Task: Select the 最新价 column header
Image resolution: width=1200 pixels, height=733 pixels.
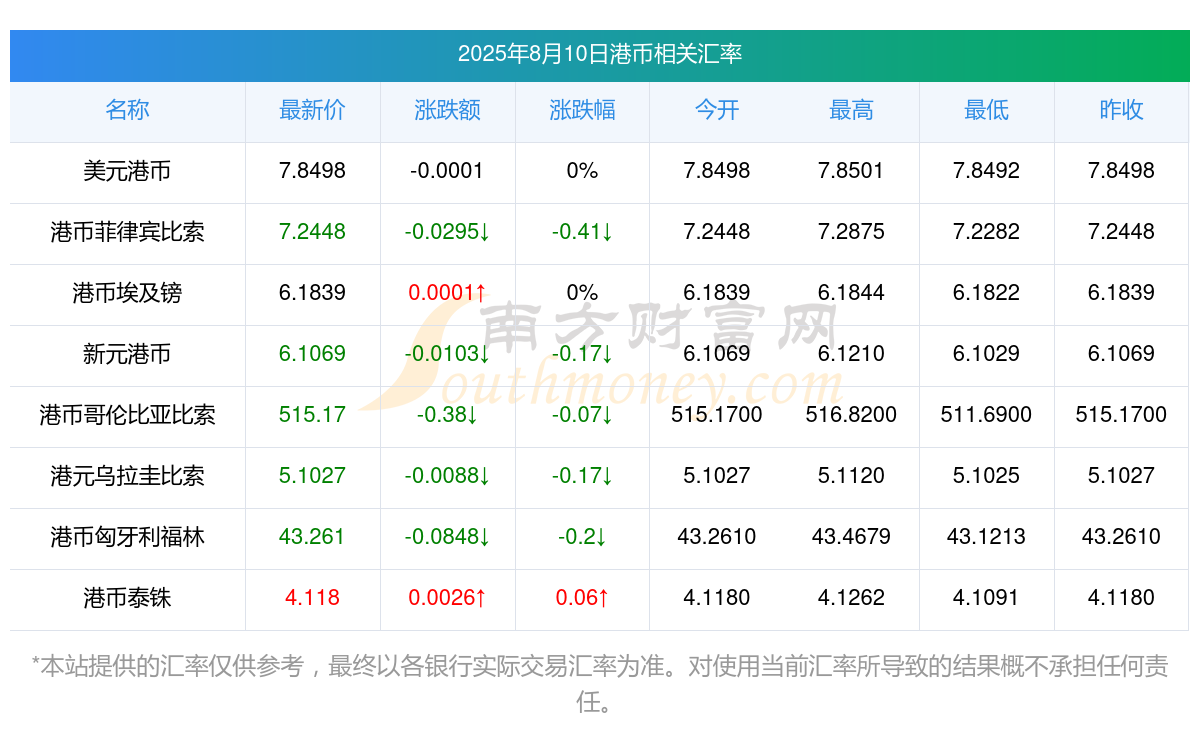Action: tap(312, 110)
